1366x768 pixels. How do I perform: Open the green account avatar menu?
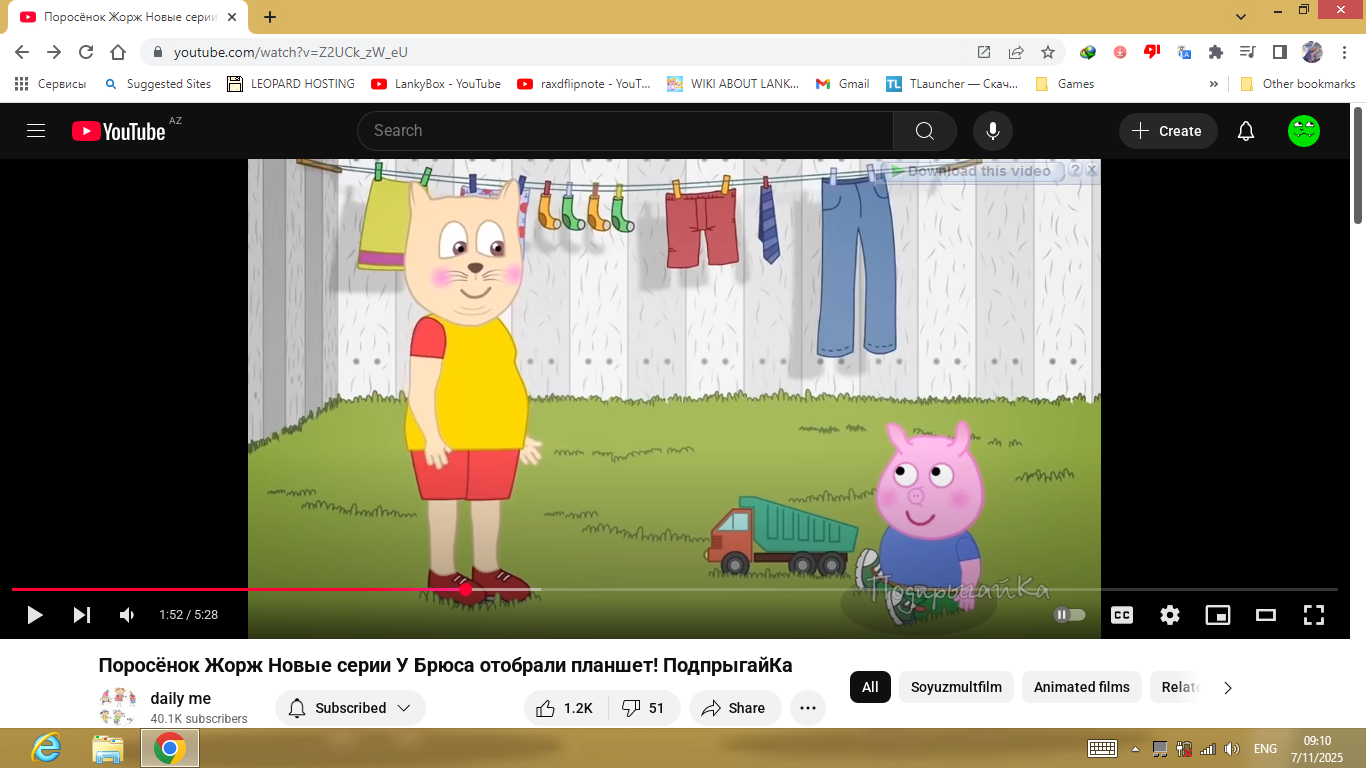(1304, 131)
